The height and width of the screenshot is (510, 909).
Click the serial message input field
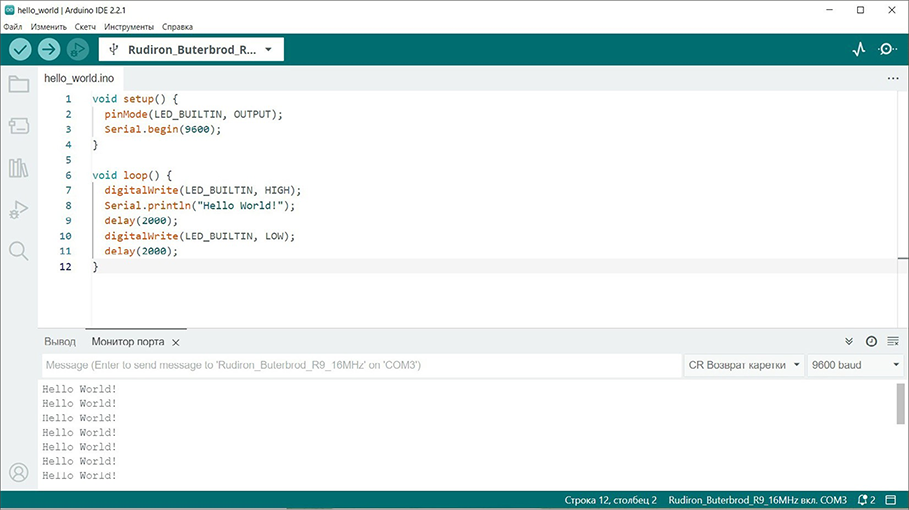[362, 365]
